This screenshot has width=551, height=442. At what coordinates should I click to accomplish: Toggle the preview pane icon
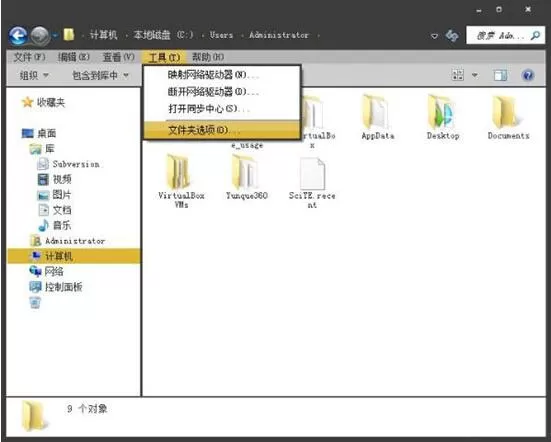[x=500, y=75]
